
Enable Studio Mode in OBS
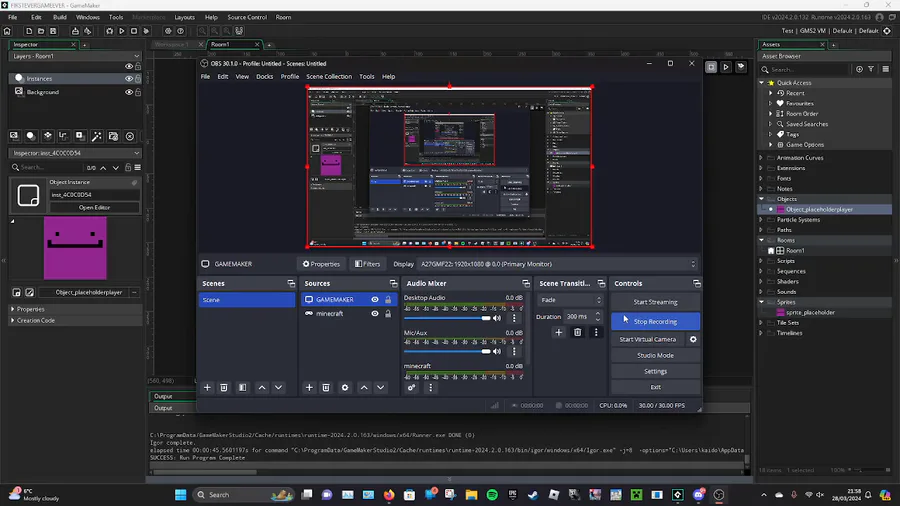pos(655,355)
